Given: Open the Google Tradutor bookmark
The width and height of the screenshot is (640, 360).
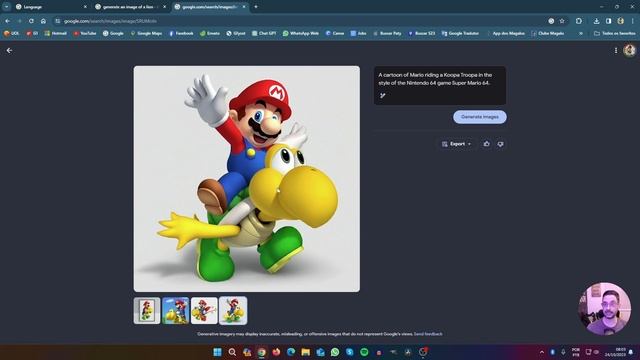Looking at the screenshot, I should pyautogui.click(x=460, y=33).
